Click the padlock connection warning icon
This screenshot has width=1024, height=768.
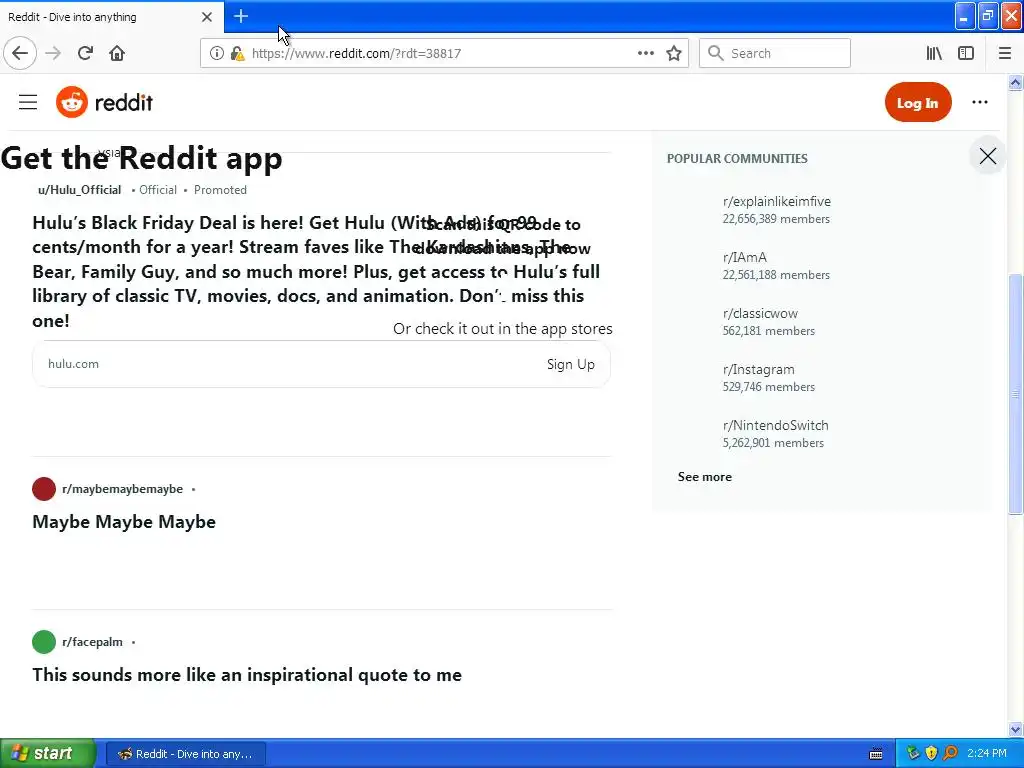point(237,54)
